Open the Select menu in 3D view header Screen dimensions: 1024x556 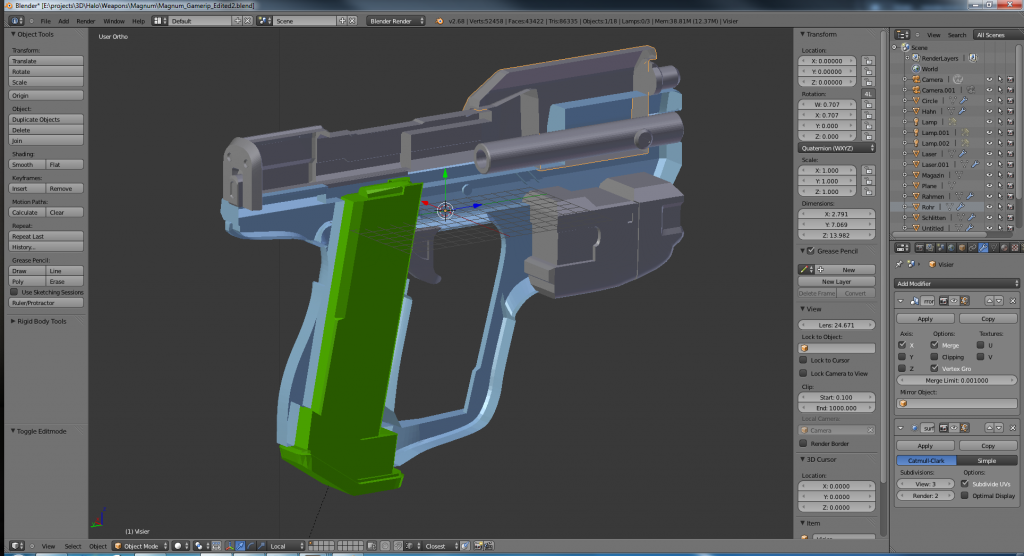[72, 546]
